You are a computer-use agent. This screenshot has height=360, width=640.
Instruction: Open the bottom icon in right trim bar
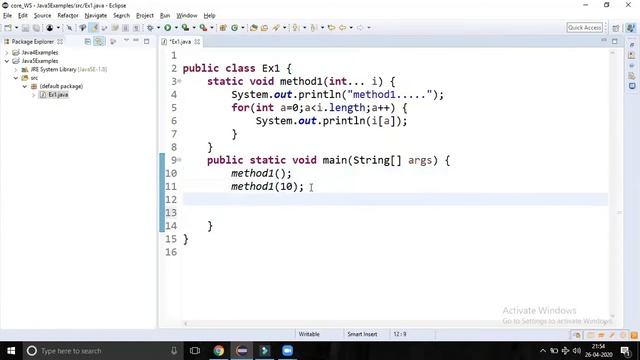tap(632, 86)
